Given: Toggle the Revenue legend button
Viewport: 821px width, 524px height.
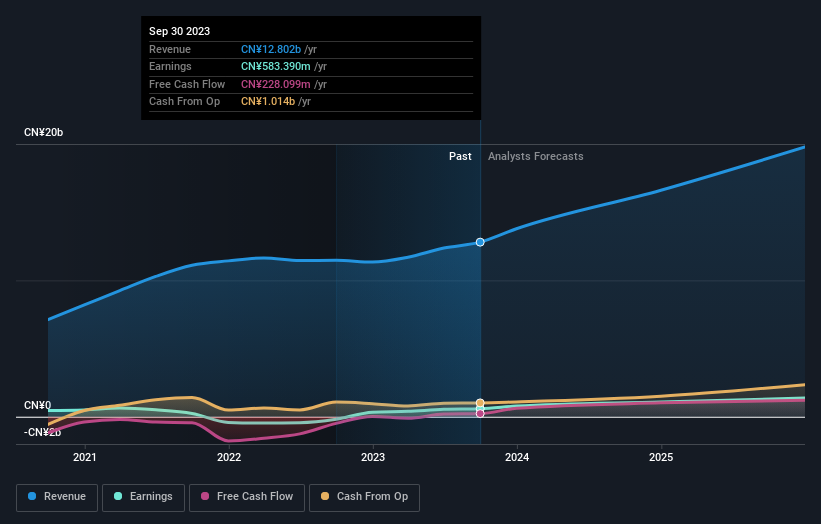Looking at the screenshot, I should (x=57, y=497).
